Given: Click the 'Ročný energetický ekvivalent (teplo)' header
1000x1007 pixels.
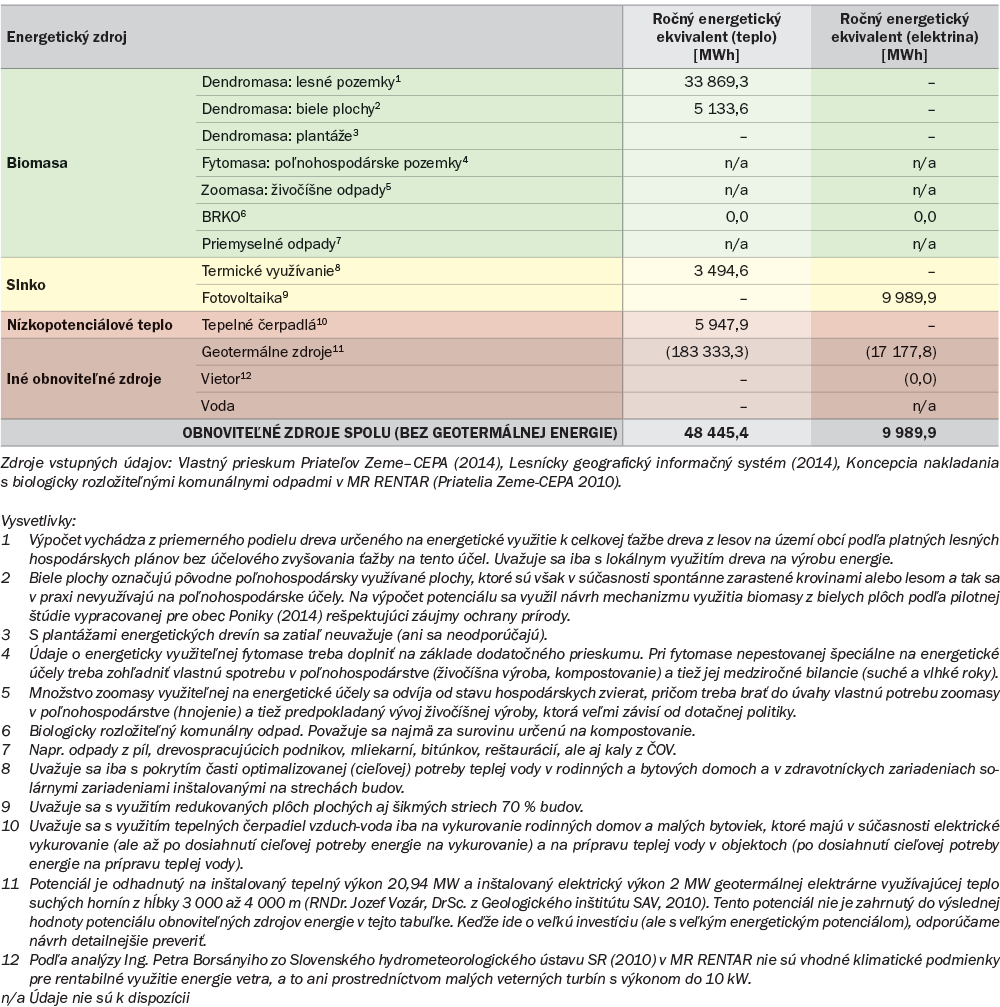Looking at the screenshot, I should (x=716, y=37).
